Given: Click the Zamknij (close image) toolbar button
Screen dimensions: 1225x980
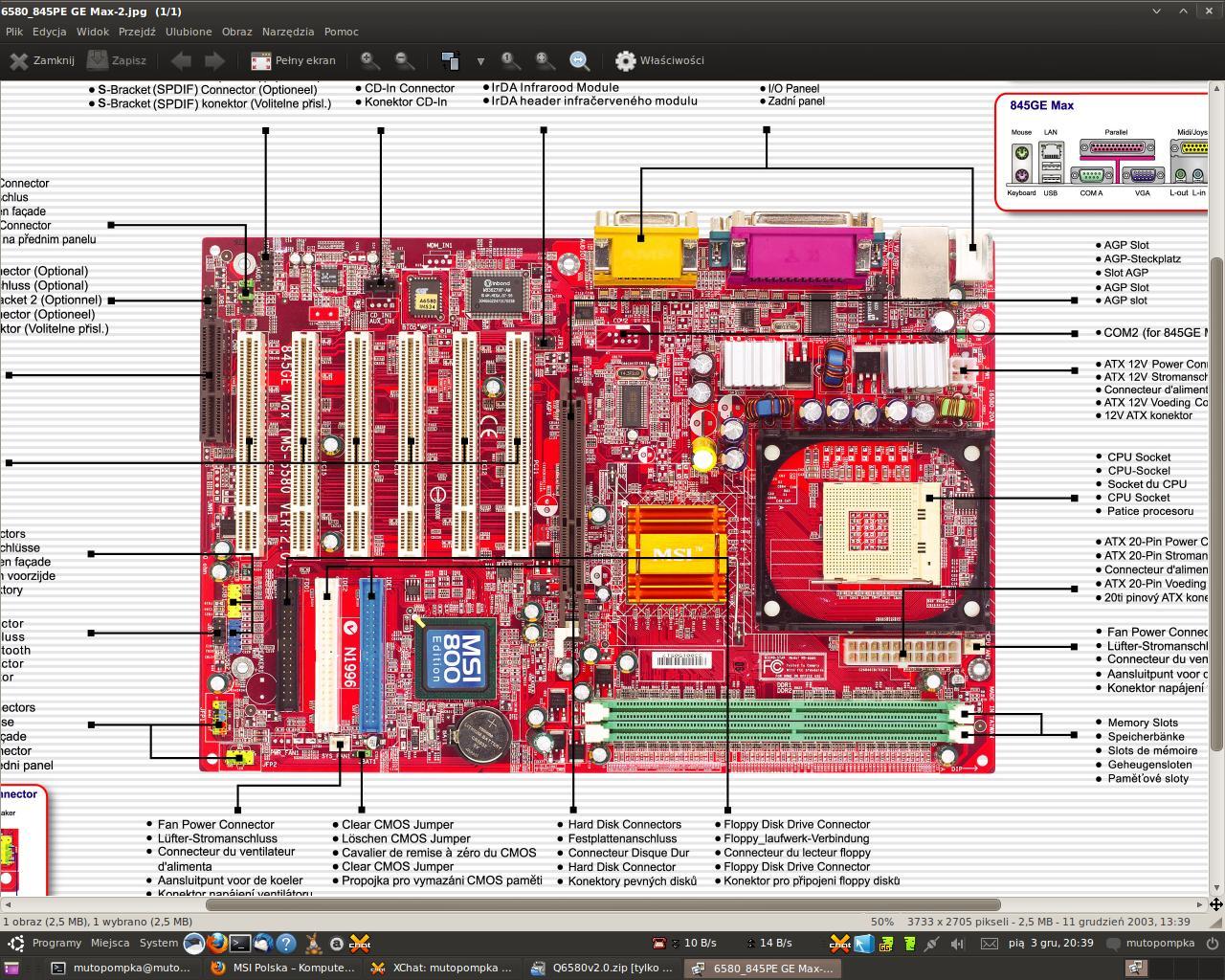Looking at the screenshot, I should [x=42, y=60].
